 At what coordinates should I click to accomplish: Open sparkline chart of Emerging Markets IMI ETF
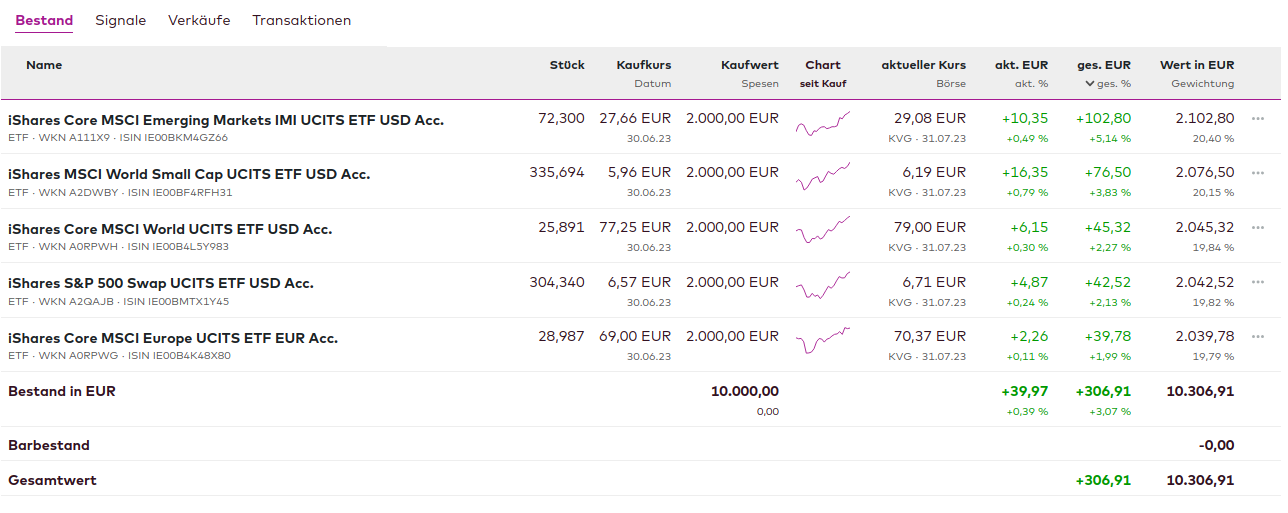(823, 125)
